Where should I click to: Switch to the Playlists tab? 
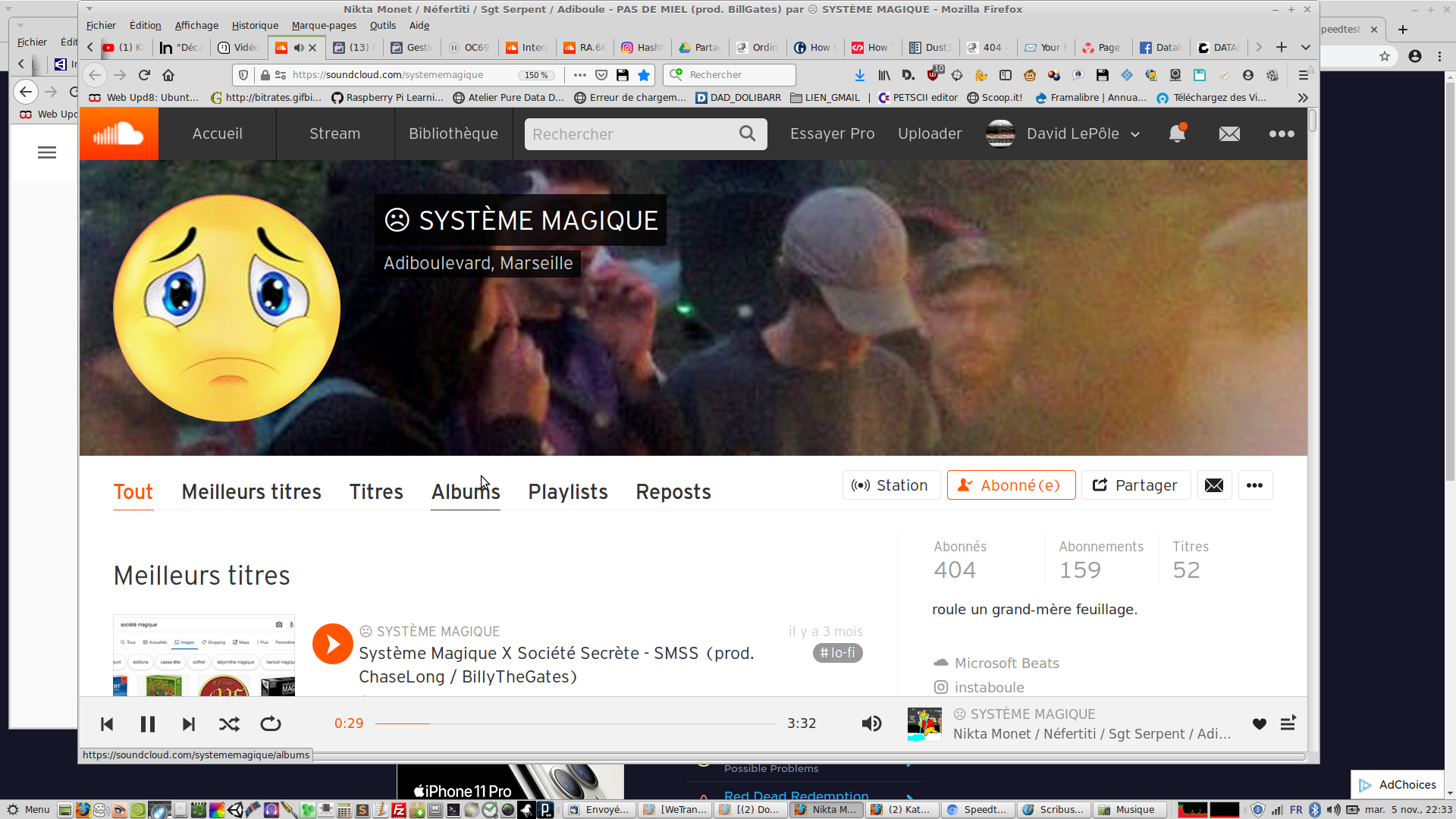pyautogui.click(x=568, y=492)
